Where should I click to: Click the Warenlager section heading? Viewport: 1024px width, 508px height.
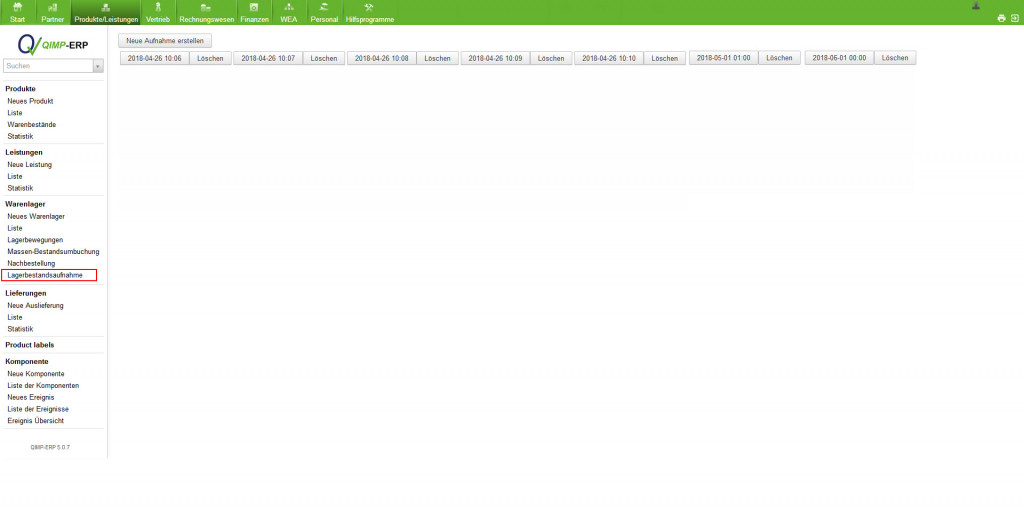pyautogui.click(x=25, y=204)
